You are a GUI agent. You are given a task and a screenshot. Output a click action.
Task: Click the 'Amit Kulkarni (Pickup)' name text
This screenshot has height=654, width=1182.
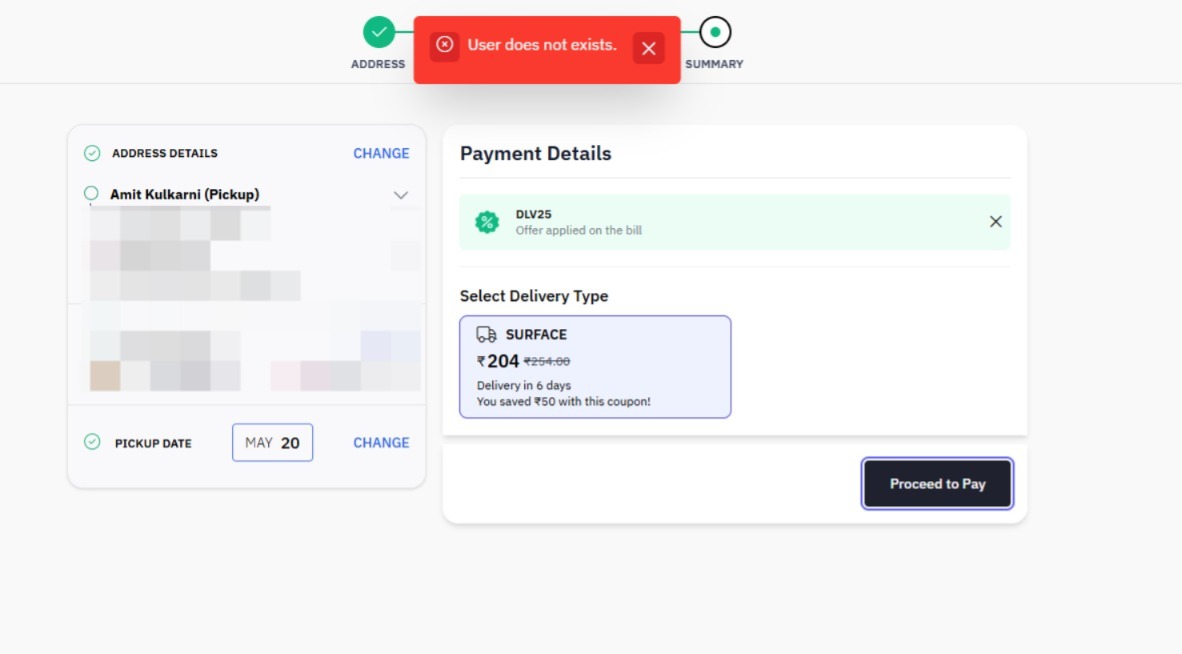(x=185, y=194)
